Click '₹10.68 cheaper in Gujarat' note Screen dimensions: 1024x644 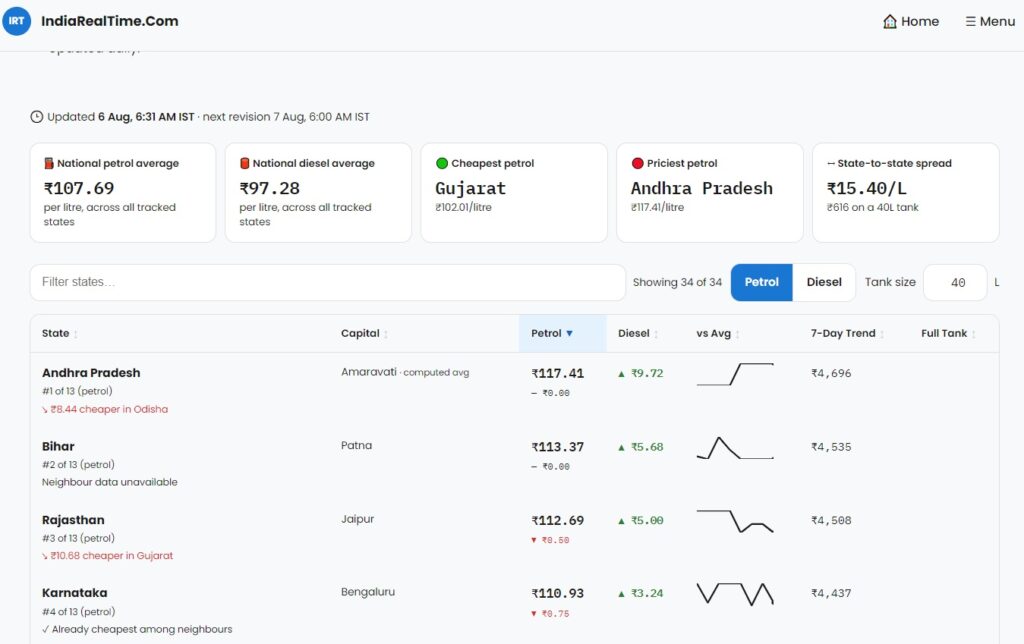(108, 556)
